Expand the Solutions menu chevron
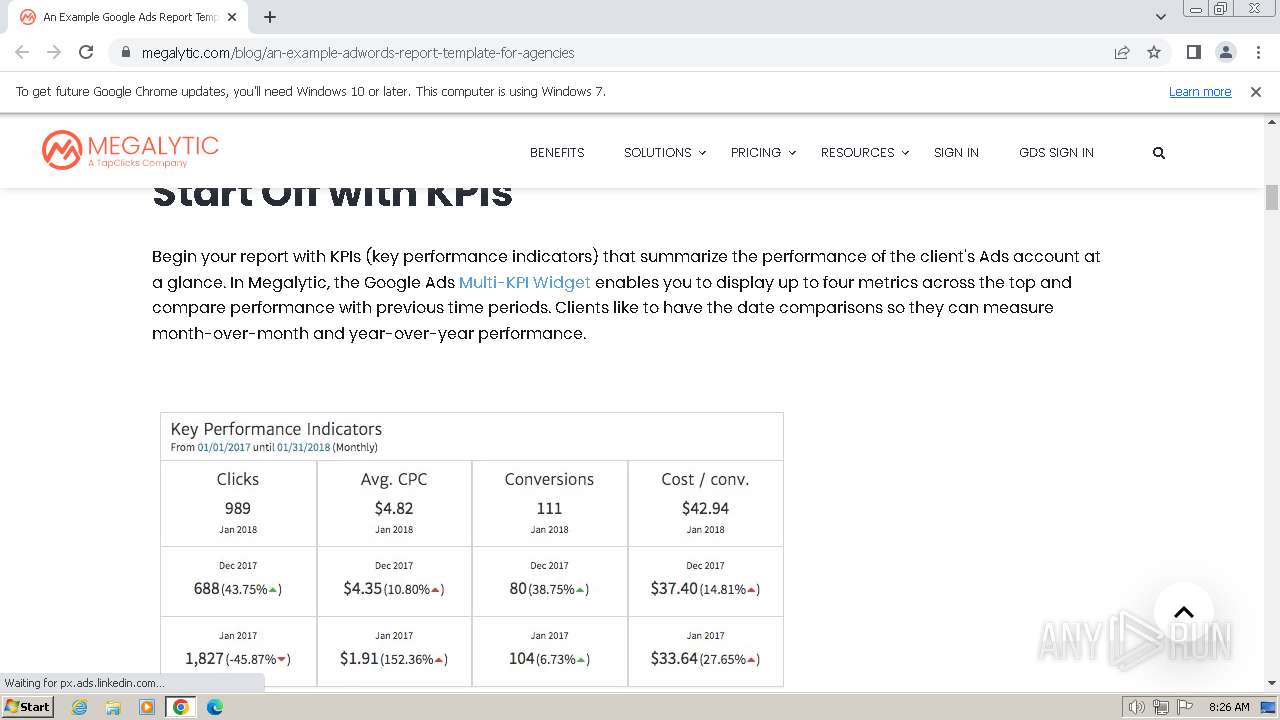Screen dimensions: 1280x720 702,153
